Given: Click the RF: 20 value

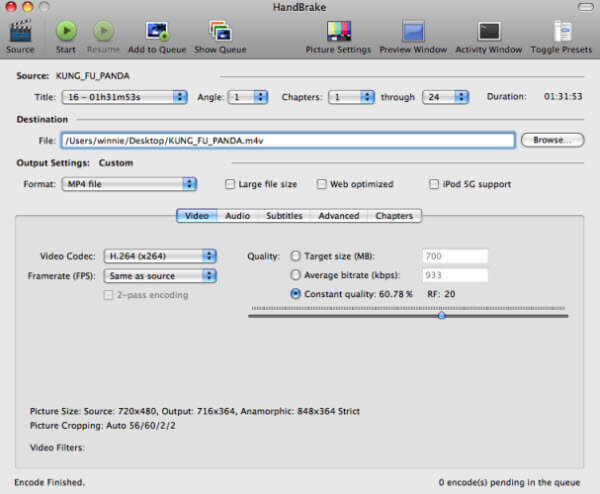Looking at the screenshot, I should (441, 294).
